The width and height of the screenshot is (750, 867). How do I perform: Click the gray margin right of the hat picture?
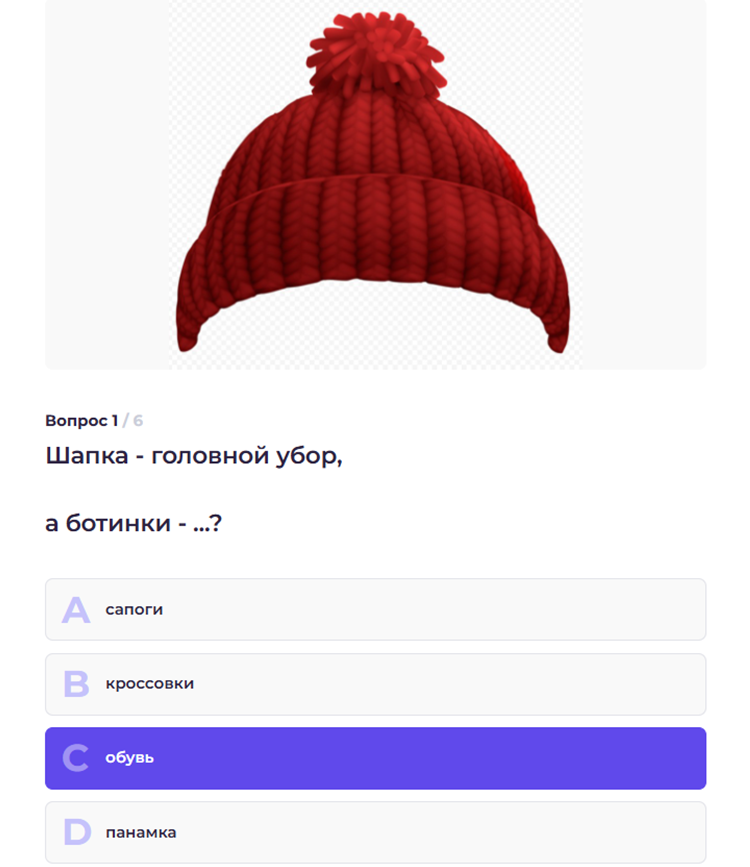click(x=644, y=182)
